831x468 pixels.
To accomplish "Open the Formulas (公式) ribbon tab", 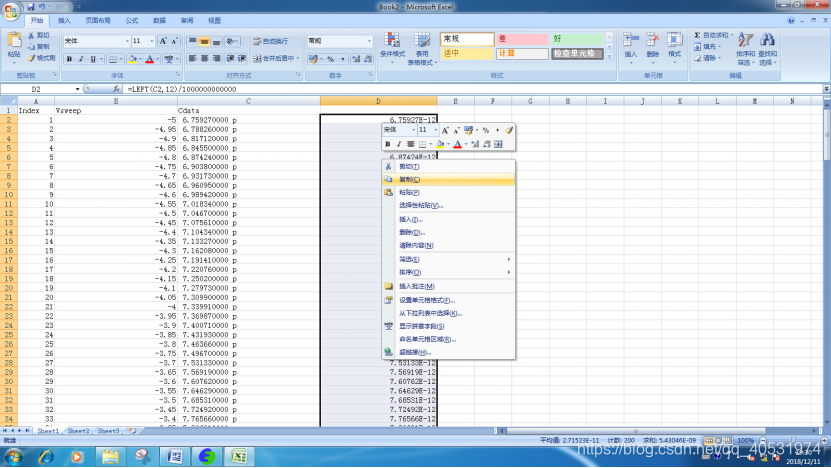I will [x=132, y=21].
